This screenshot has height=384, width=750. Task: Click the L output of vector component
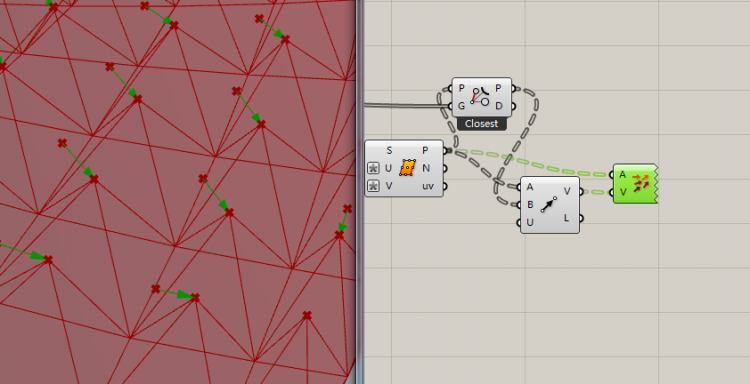[x=566, y=218]
